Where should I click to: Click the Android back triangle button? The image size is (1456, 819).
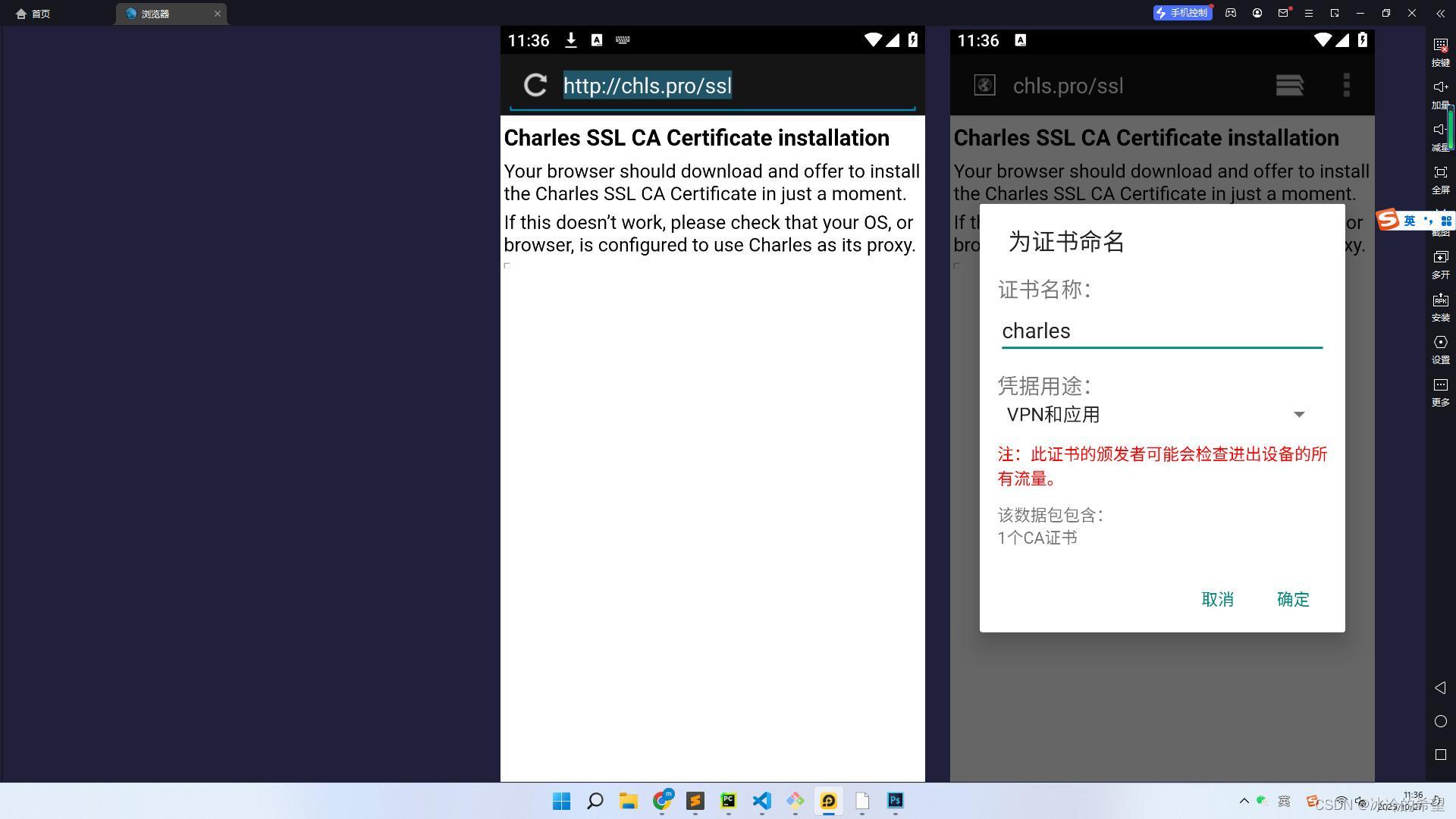(x=1440, y=688)
